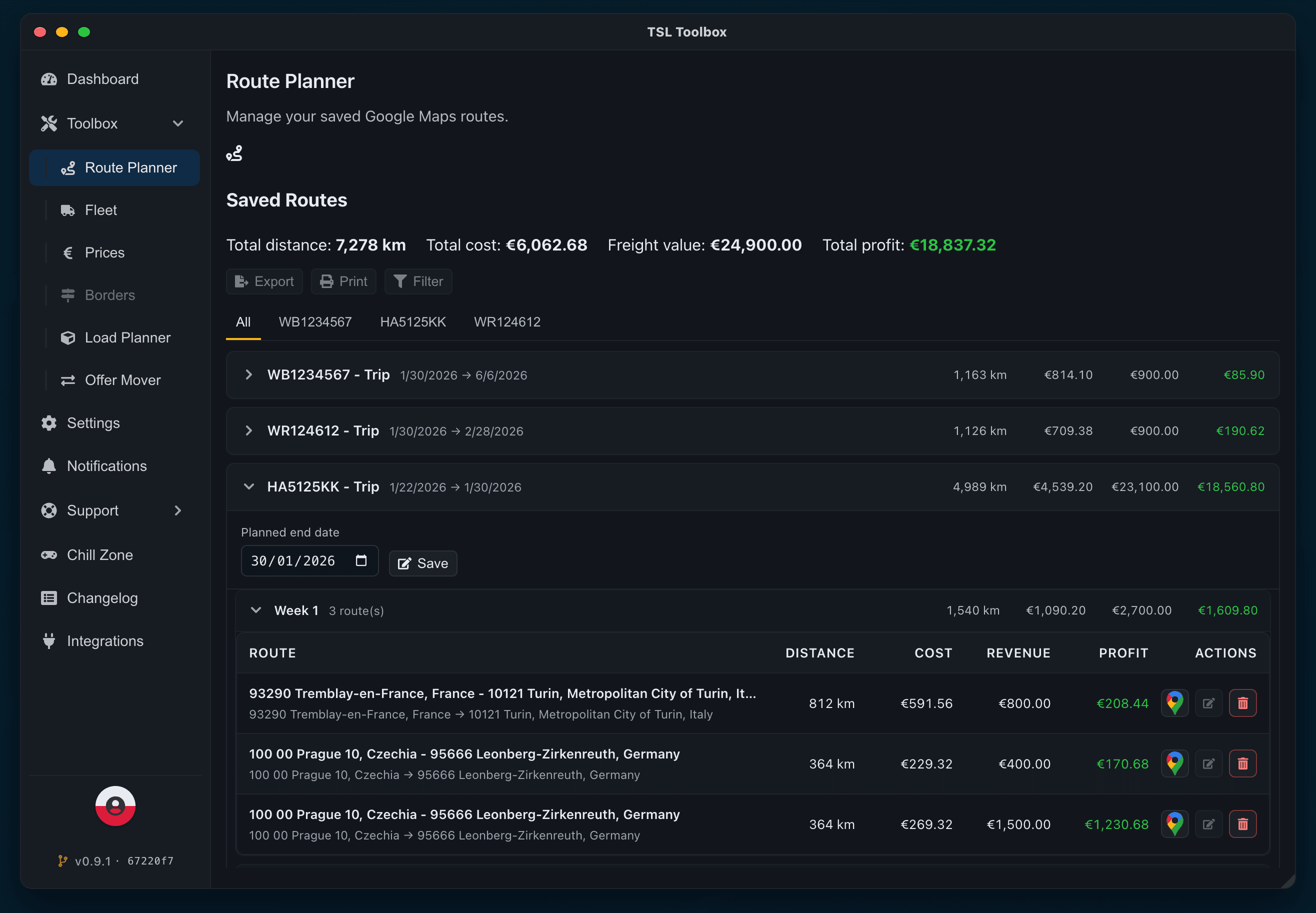Click the €6,062.68 total cost
The height and width of the screenshot is (913, 1316).
point(546,245)
